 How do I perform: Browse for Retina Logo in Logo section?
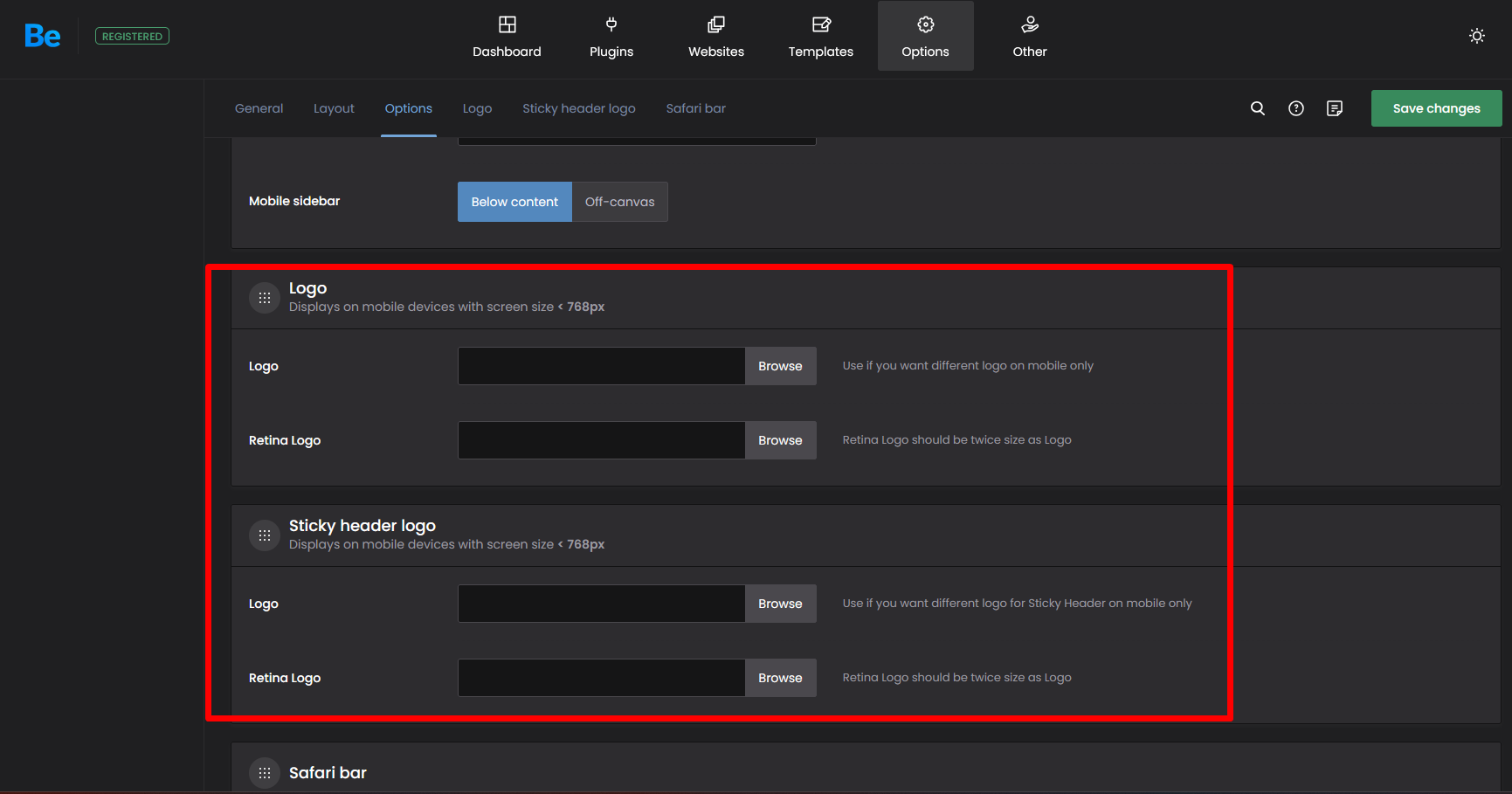pyautogui.click(x=781, y=440)
